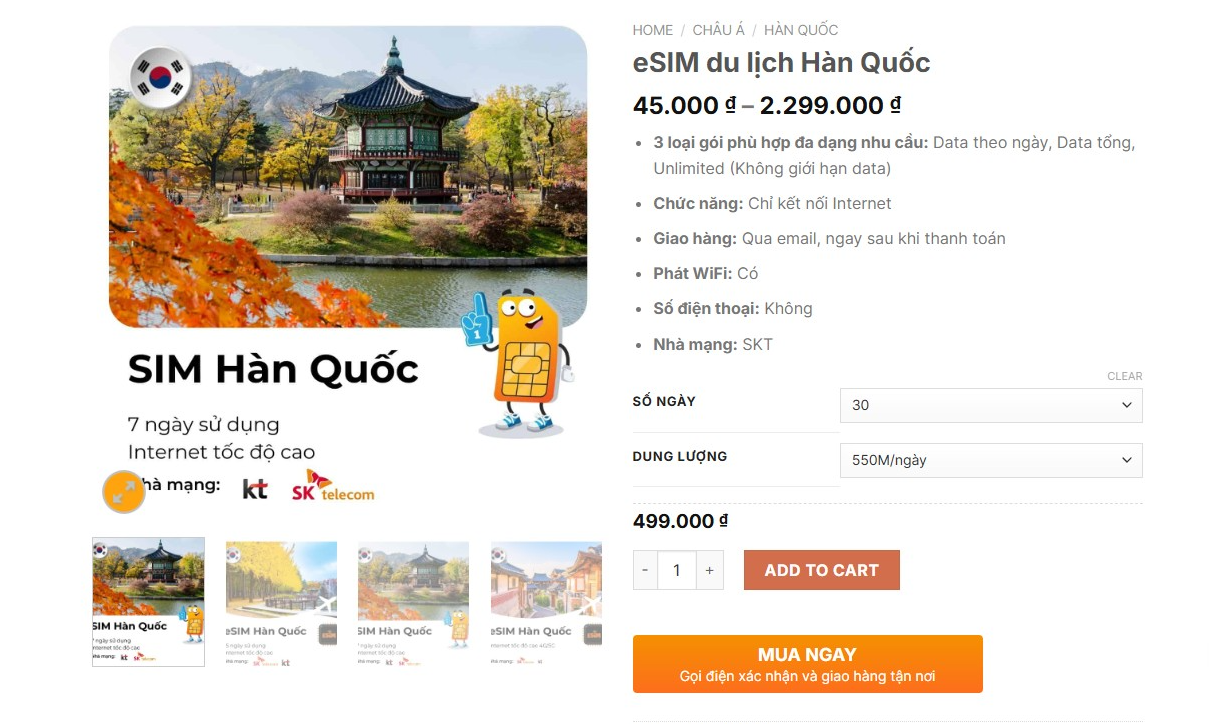Click the orange MUA NGAY button

click(808, 664)
